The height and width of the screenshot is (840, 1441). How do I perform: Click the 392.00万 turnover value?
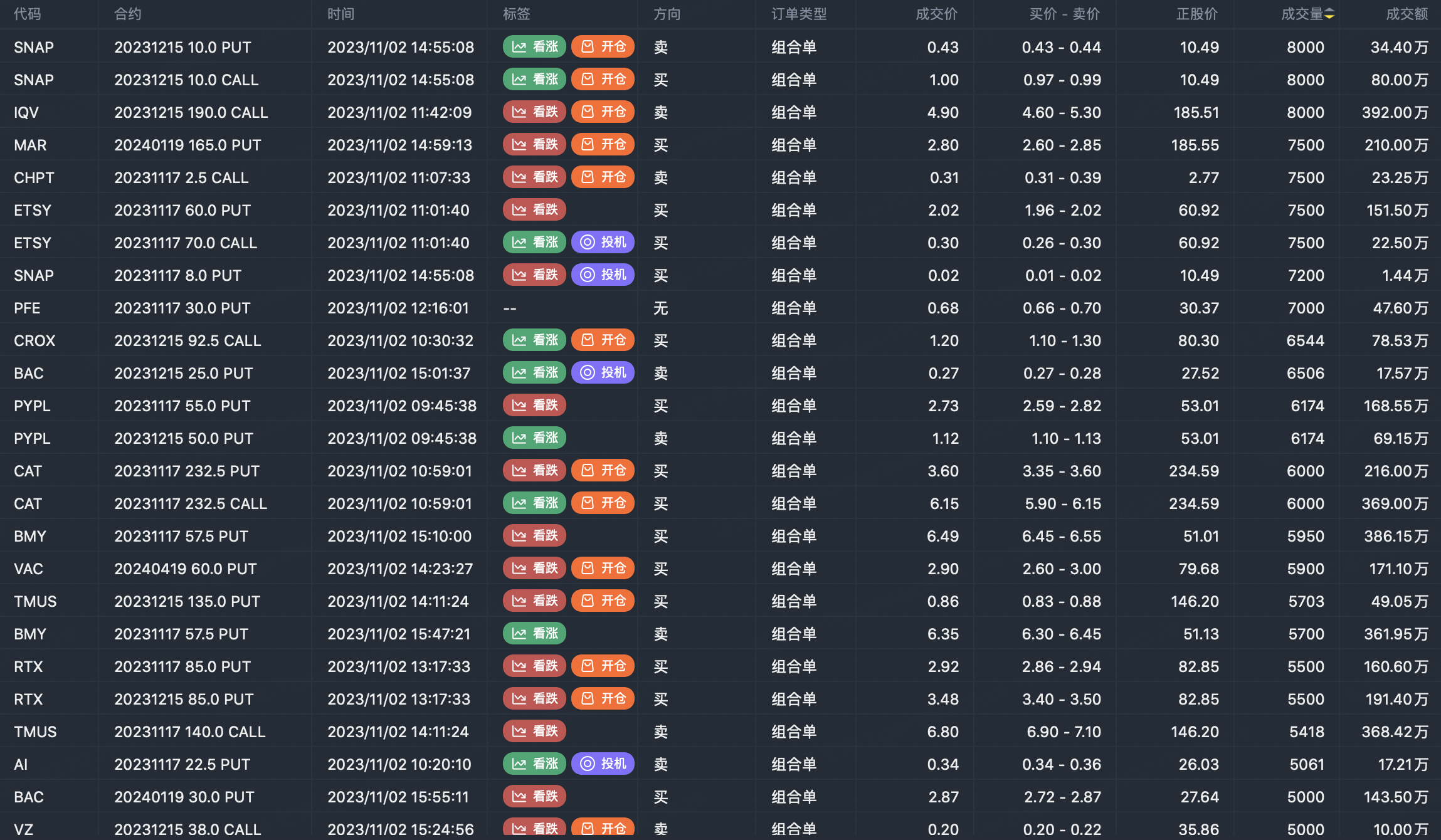click(x=1395, y=113)
